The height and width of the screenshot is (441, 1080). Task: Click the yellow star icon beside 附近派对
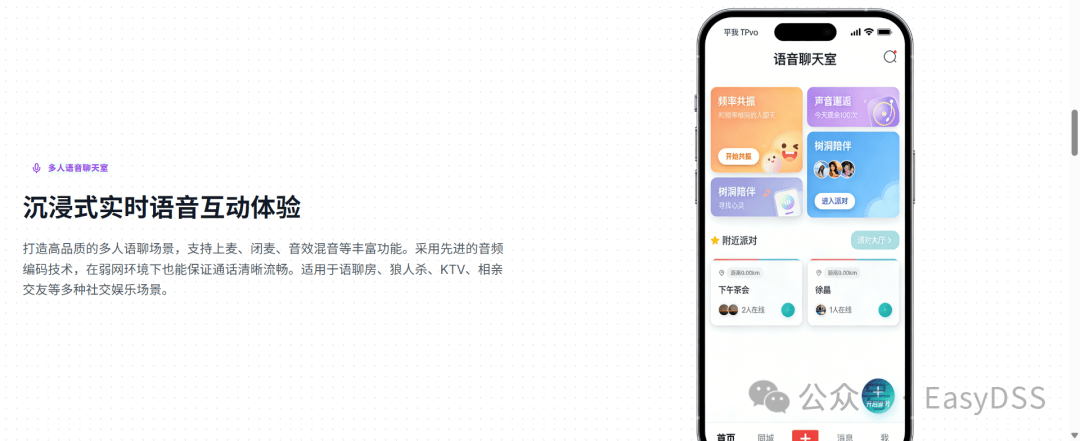tap(715, 240)
